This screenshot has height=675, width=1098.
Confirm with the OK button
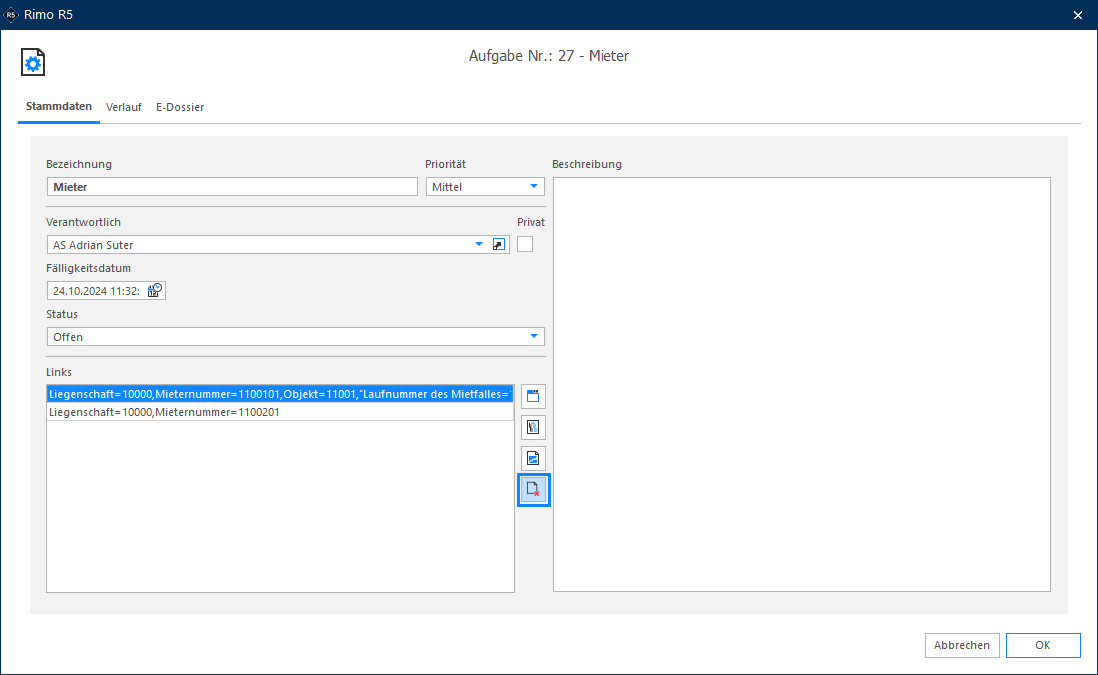(x=1043, y=645)
